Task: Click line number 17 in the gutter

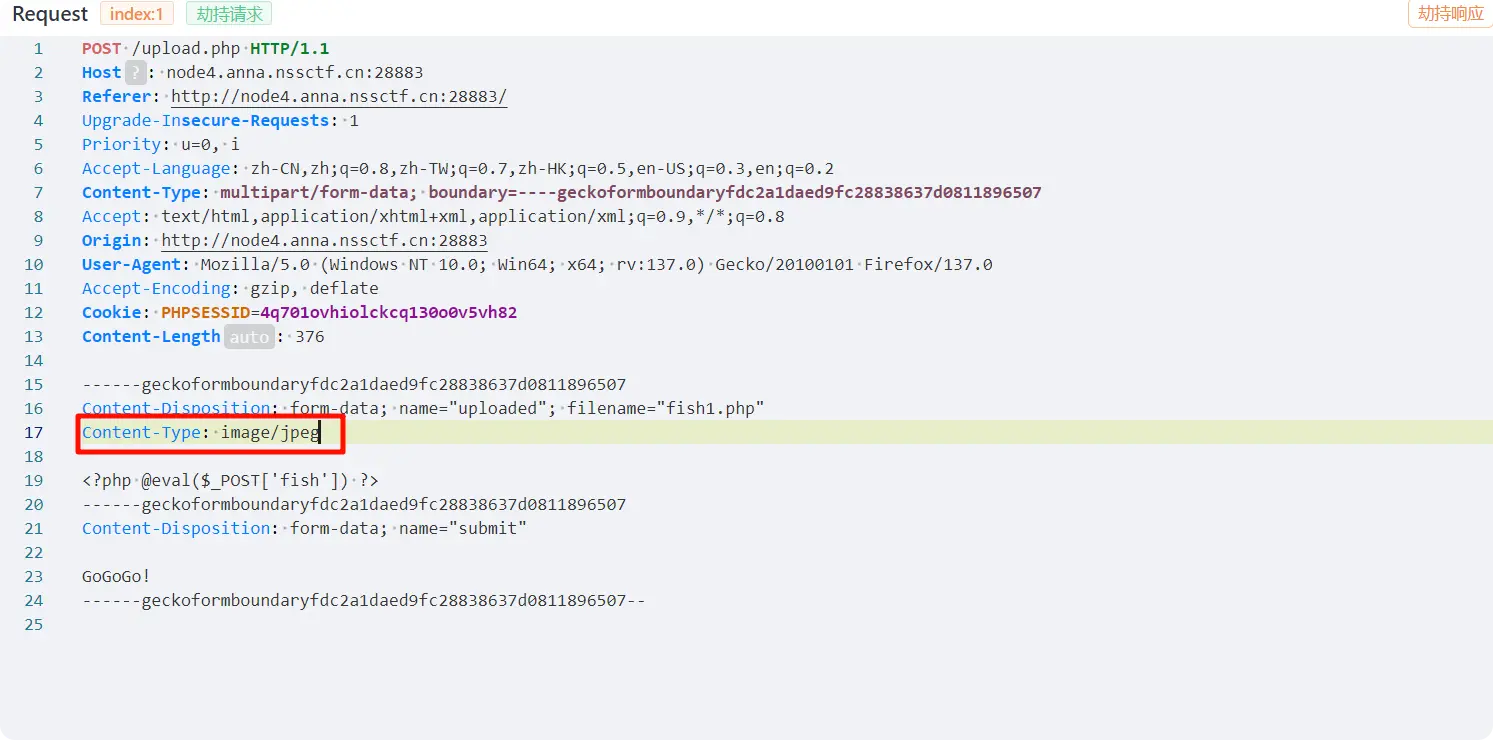Action: [35, 432]
